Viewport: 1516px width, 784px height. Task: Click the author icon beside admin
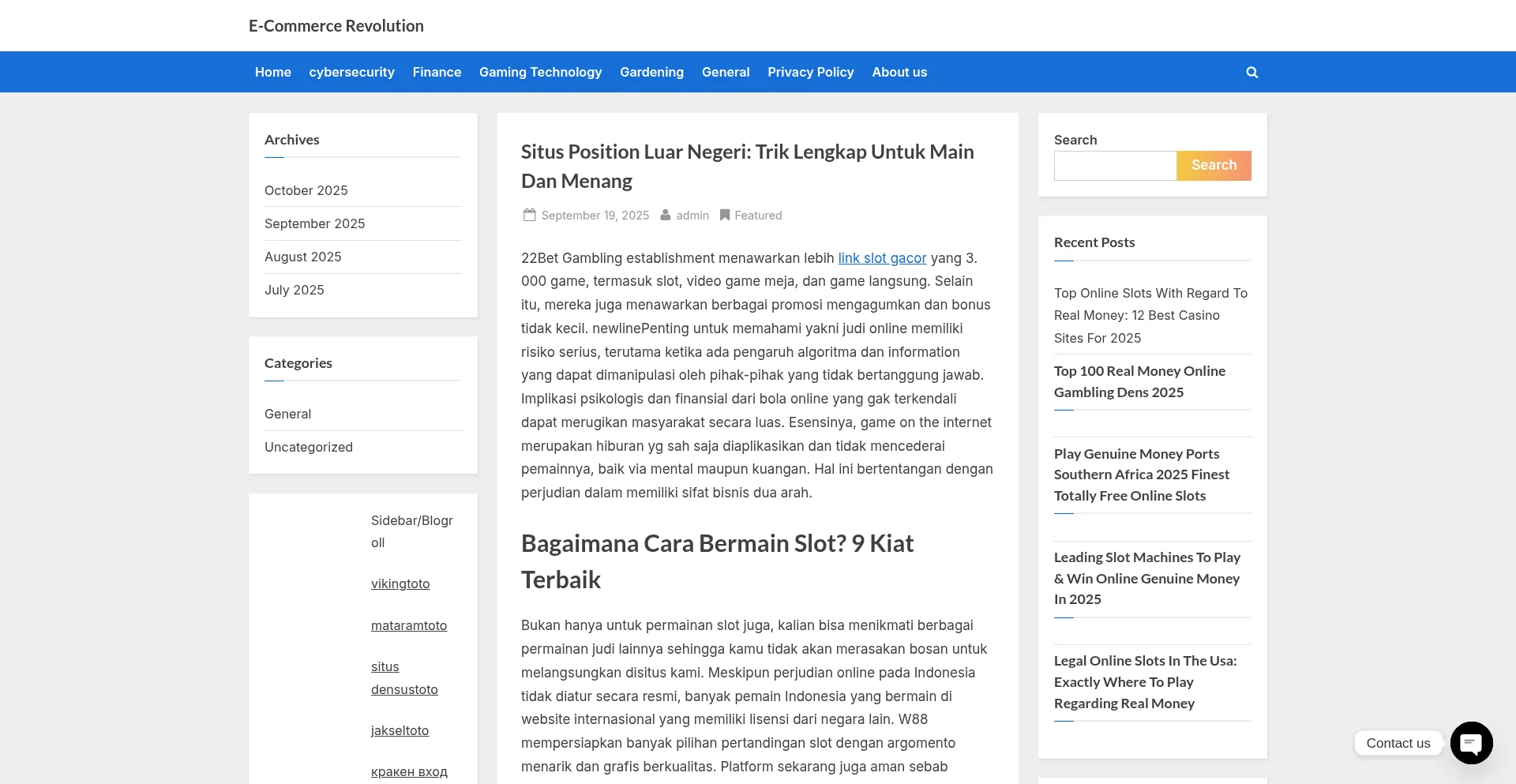666,215
